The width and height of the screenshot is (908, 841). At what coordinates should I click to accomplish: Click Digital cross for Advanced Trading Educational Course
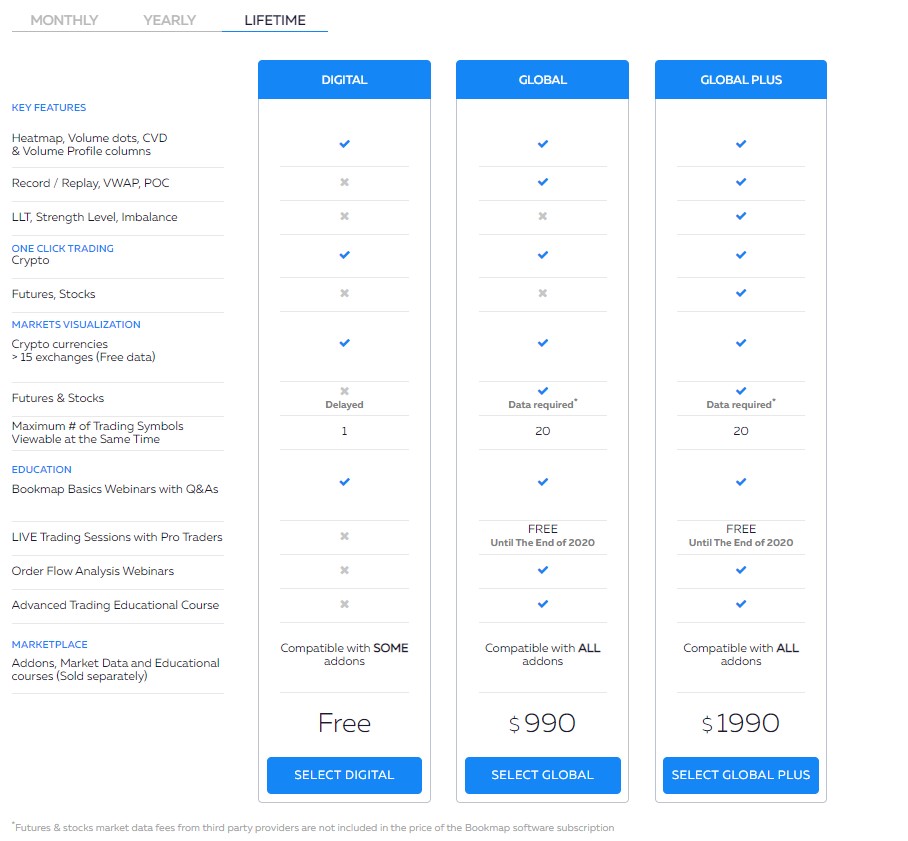(345, 604)
